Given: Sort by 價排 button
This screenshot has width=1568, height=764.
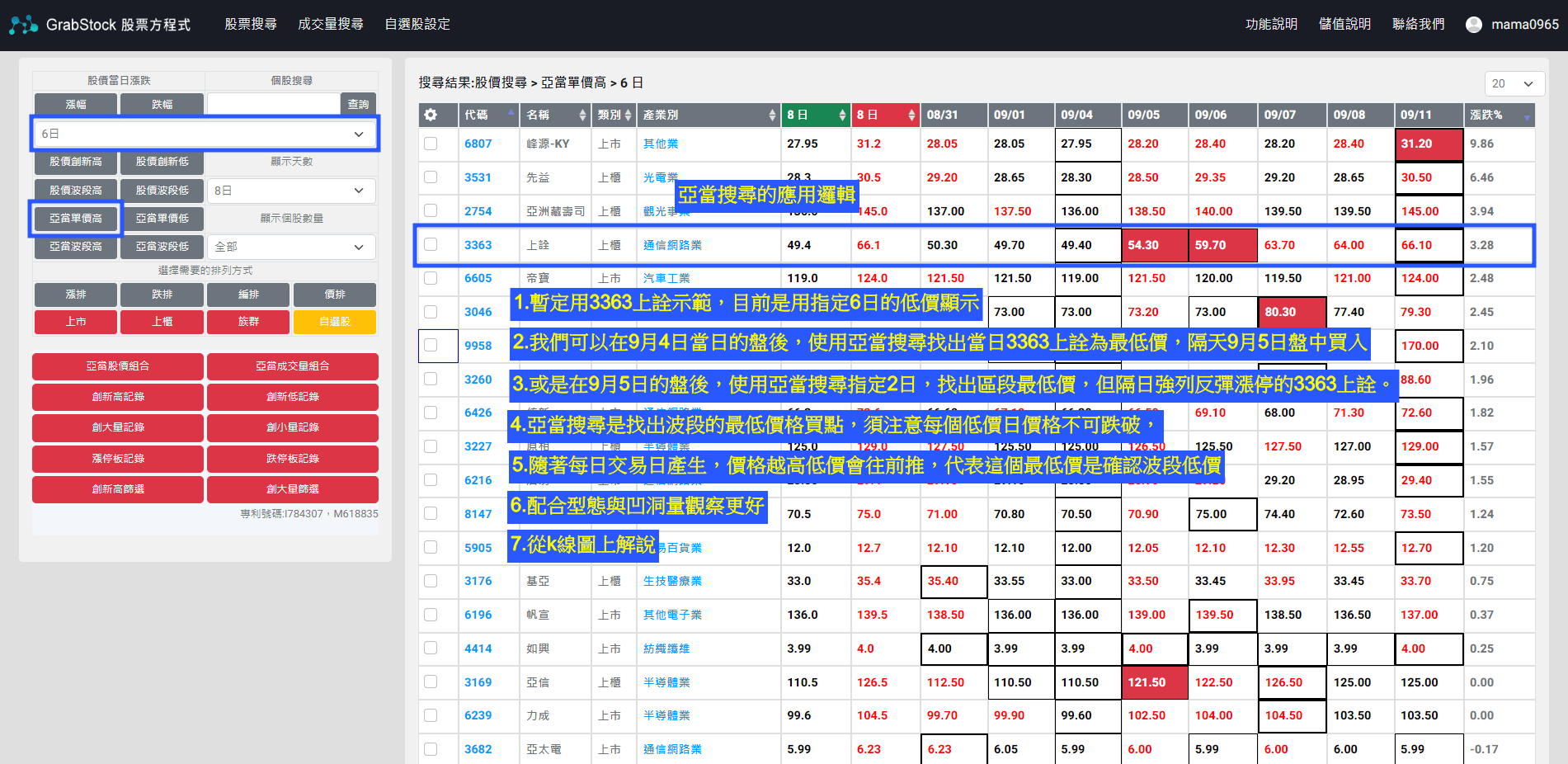Looking at the screenshot, I should (x=334, y=295).
